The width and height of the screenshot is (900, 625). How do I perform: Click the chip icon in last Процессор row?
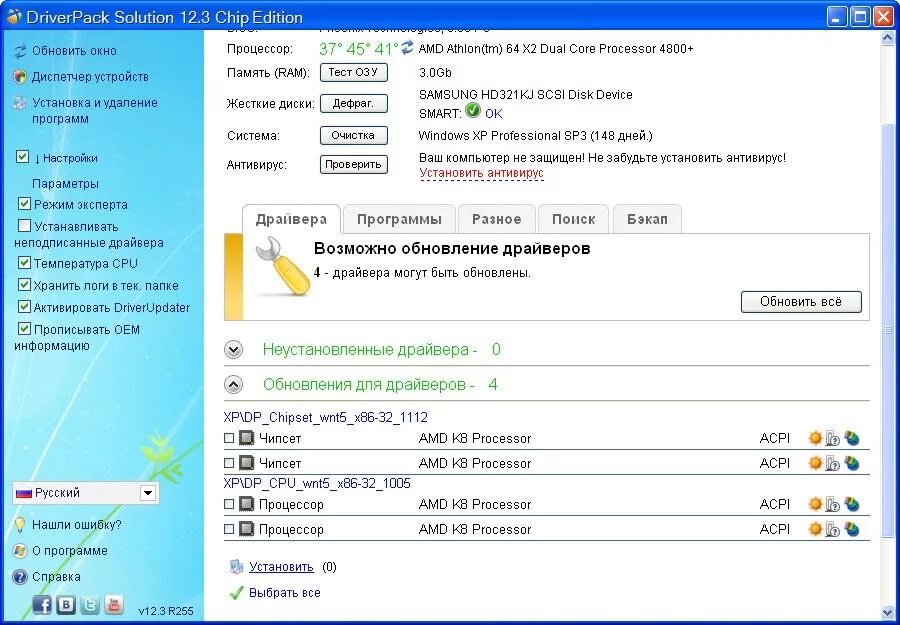[246, 529]
